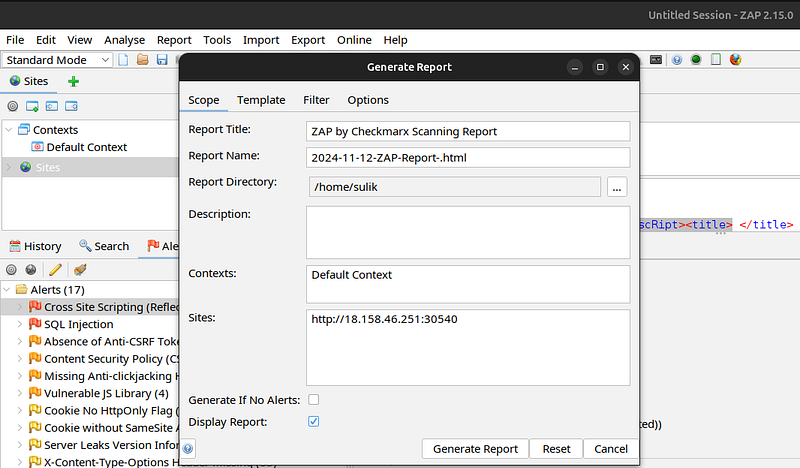Image resolution: width=800 pixels, height=468 pixels.
Task: Switch to the Template tab
Action: [261, 100]
